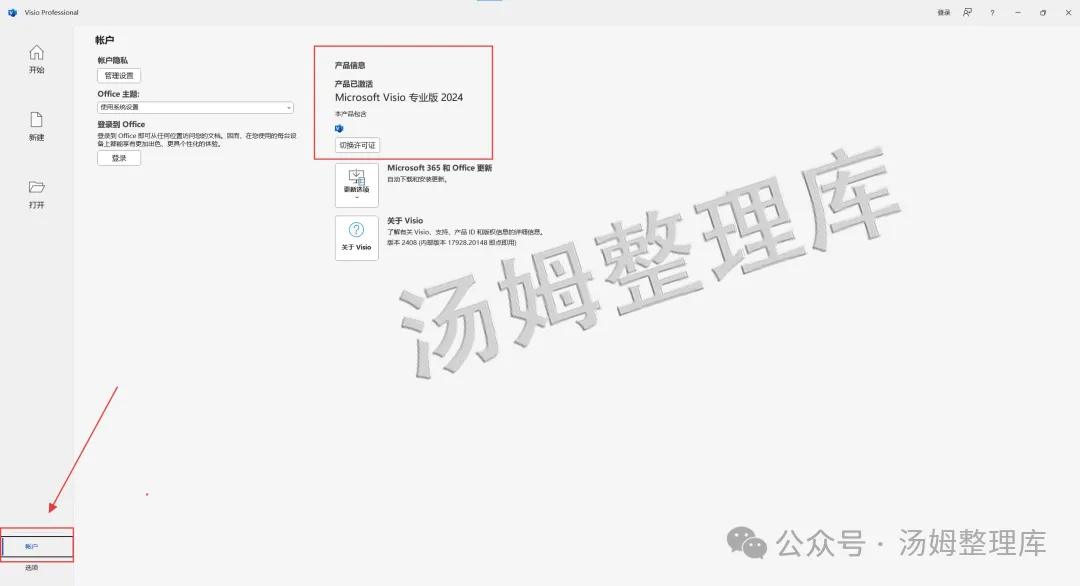Click the 版本 2408 version text
The width and height of the screenshot is (1080, 586).
coord(452,242)
